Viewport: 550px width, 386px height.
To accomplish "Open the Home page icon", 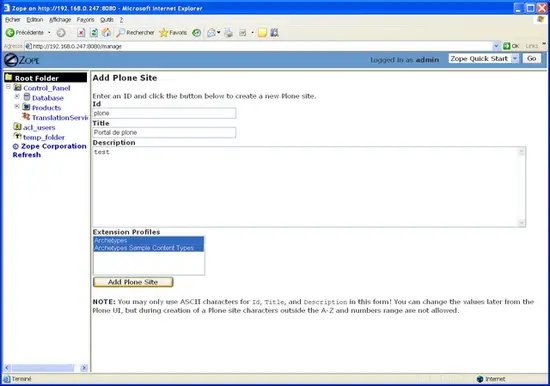I will pyautogui.click(x=106, y=33).
